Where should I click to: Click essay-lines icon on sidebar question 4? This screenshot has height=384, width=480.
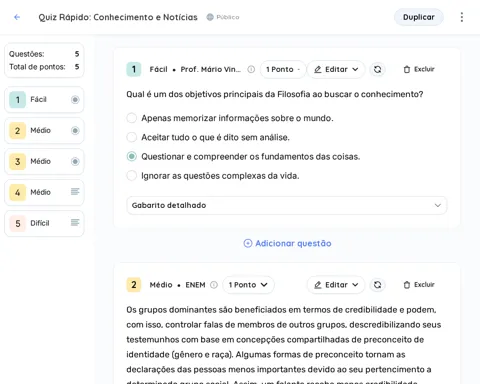[x=75, y=192]
